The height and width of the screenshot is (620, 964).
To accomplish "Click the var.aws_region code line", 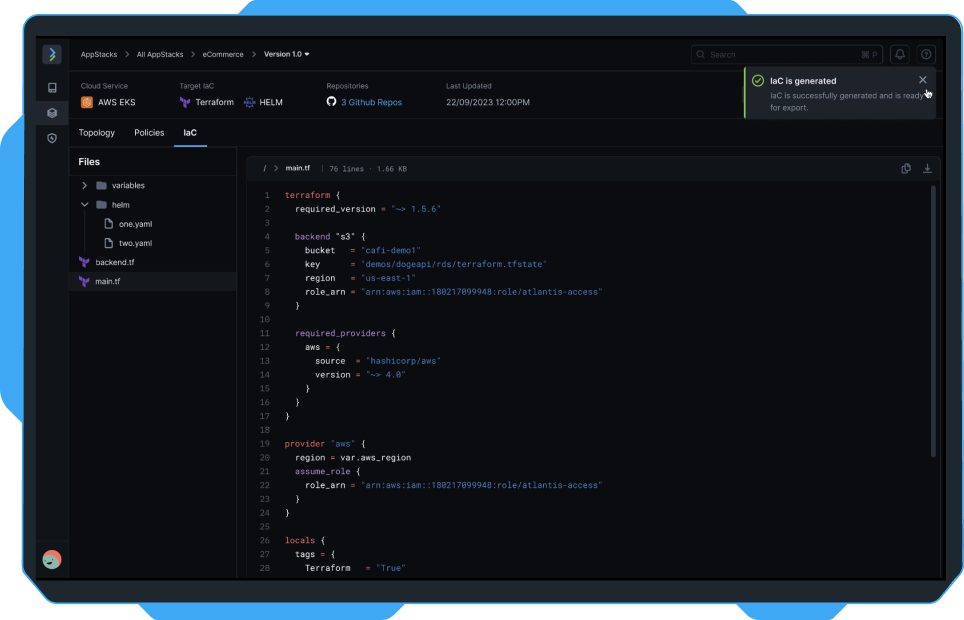I will pyautogui.click(x=353, y=458).
